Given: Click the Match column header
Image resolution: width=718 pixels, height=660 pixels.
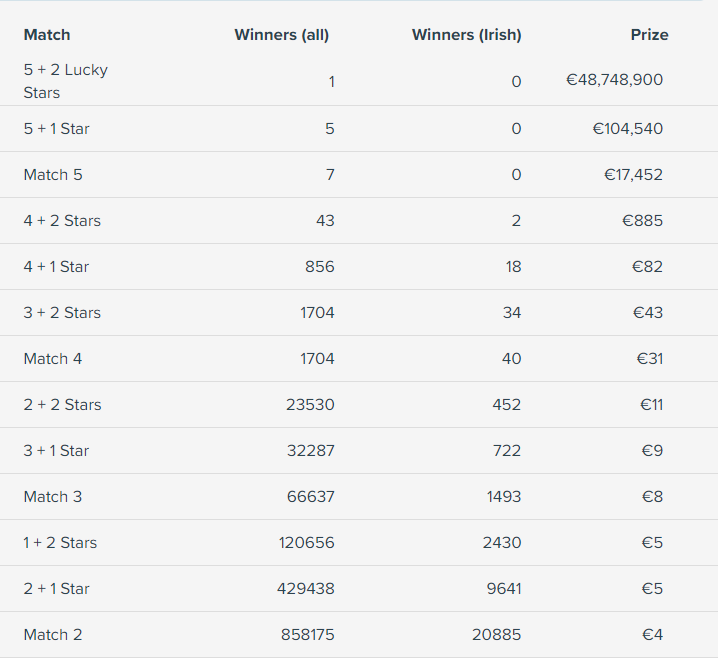Looking at the screenshot, I should (47, 35).
